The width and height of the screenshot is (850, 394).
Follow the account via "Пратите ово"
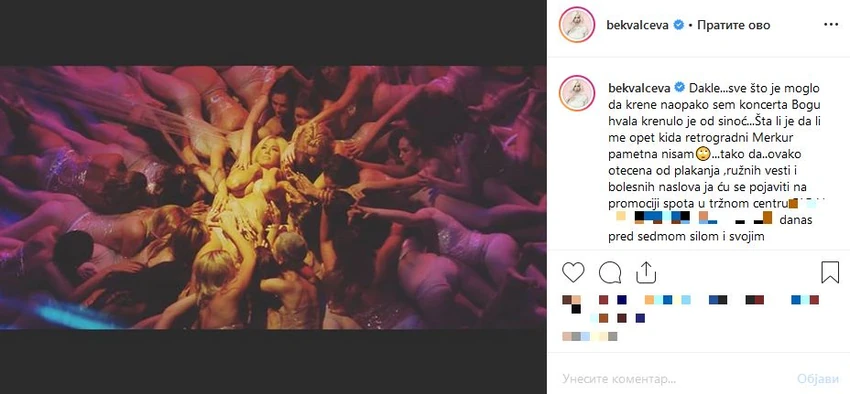point(733,25)
